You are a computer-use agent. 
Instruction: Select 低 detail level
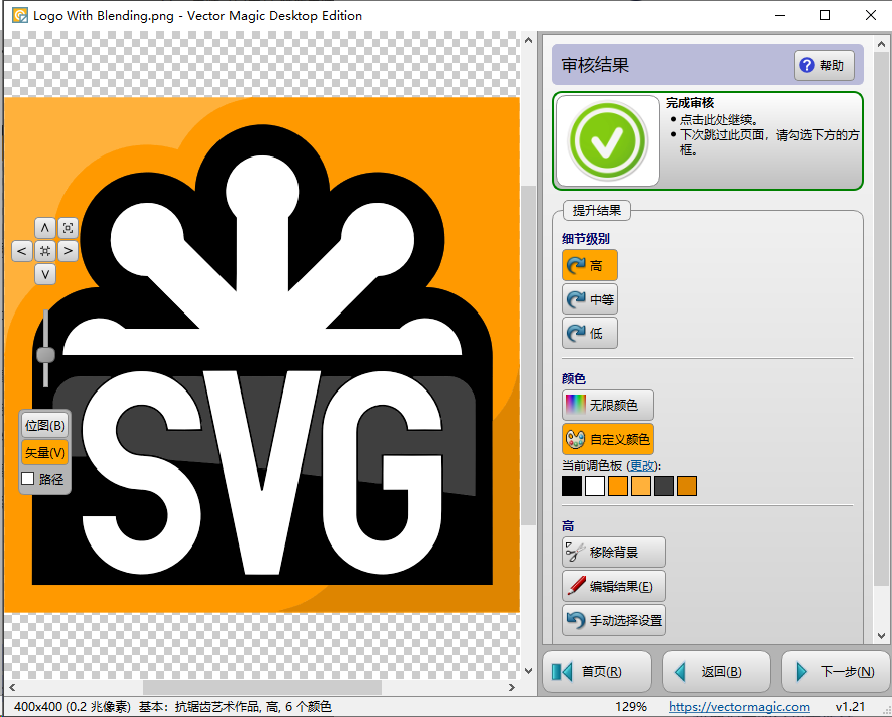coord(589,333)
